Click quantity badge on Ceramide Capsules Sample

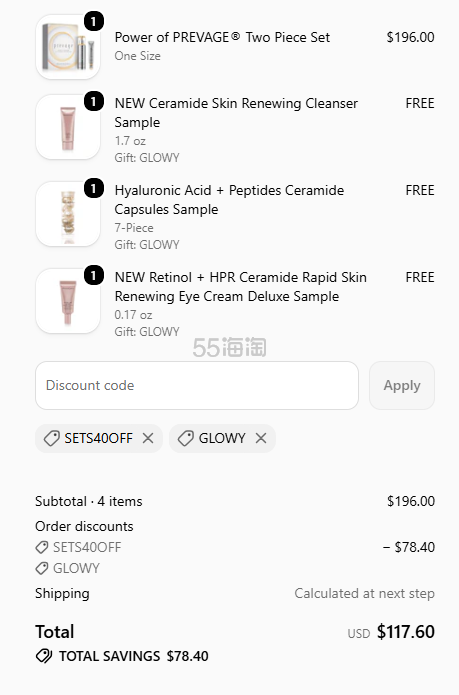click(x=94, y=189)
